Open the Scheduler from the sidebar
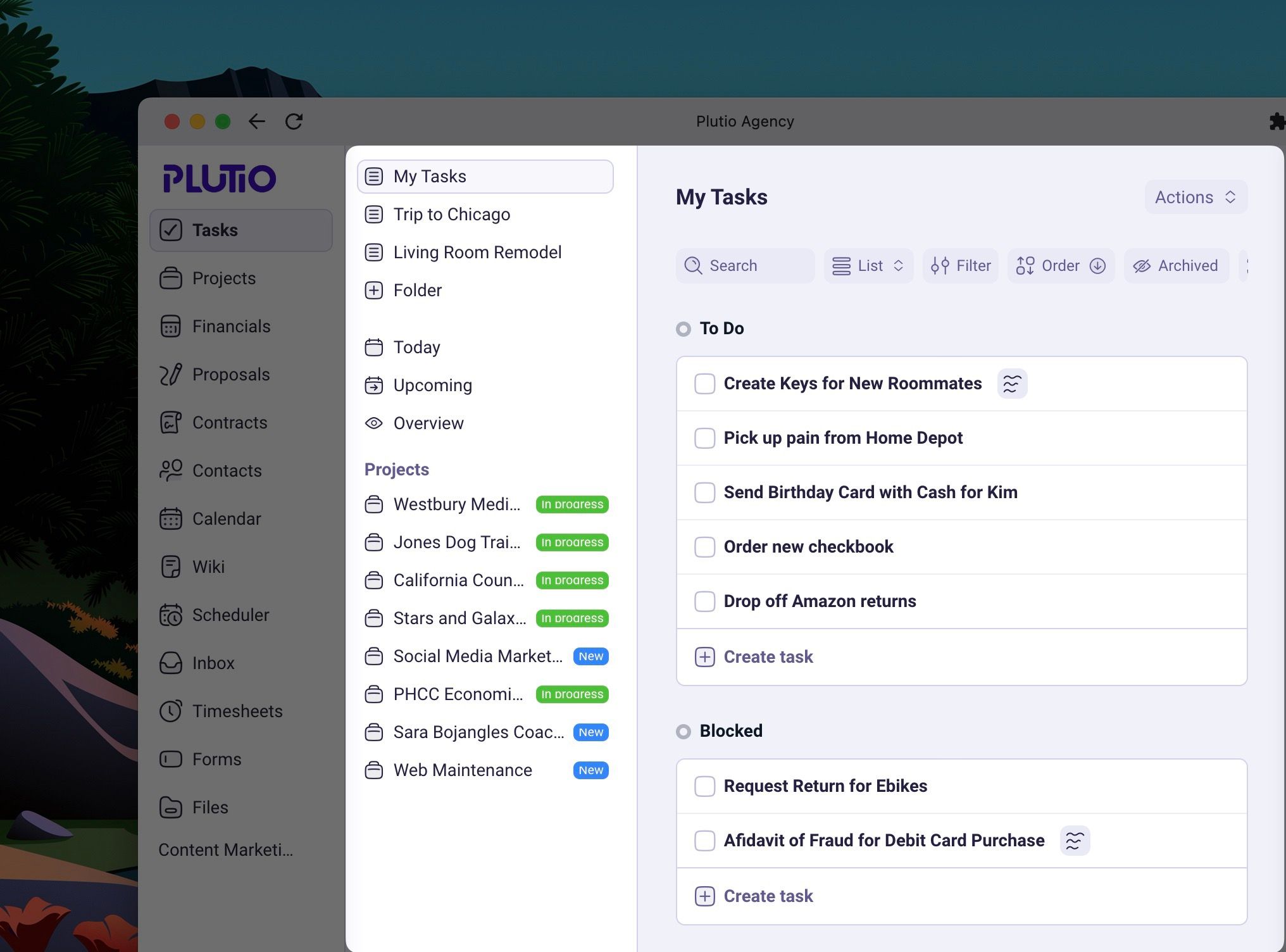Viewport: 1286px width, 952px height. coord(230,615)
